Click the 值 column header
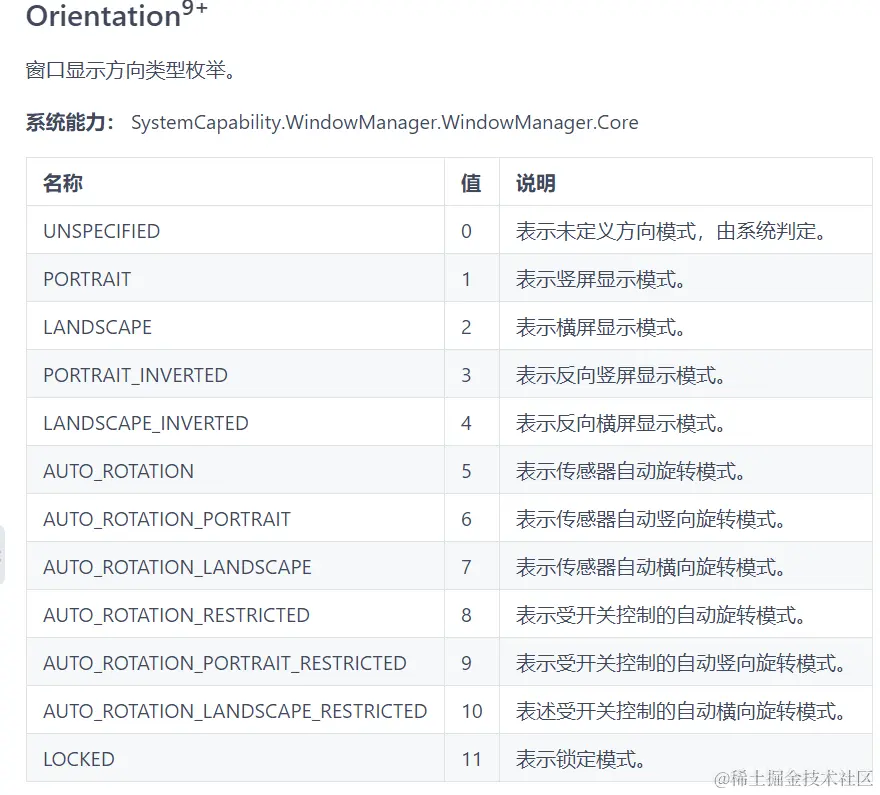Viewport: 880px width, 795px height. [x=471, y=183]
